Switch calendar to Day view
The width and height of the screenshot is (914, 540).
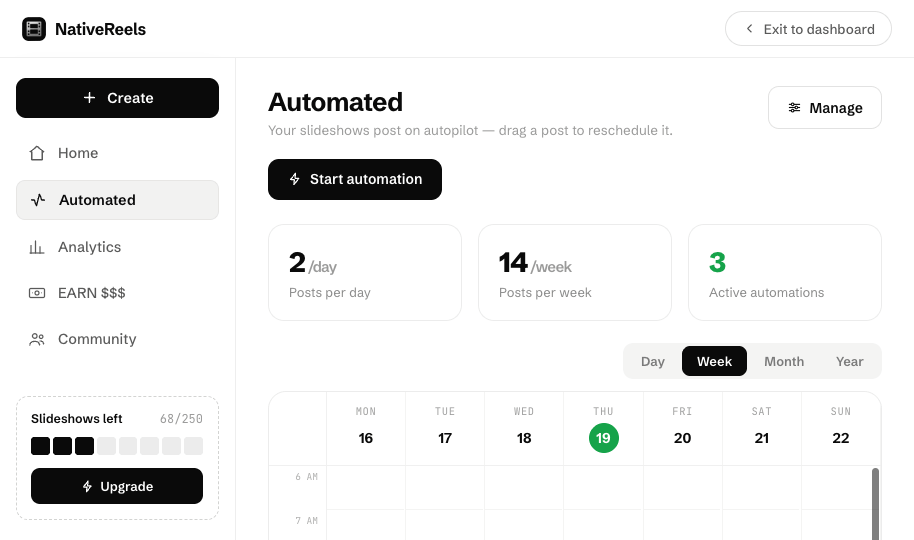(653, 361)
